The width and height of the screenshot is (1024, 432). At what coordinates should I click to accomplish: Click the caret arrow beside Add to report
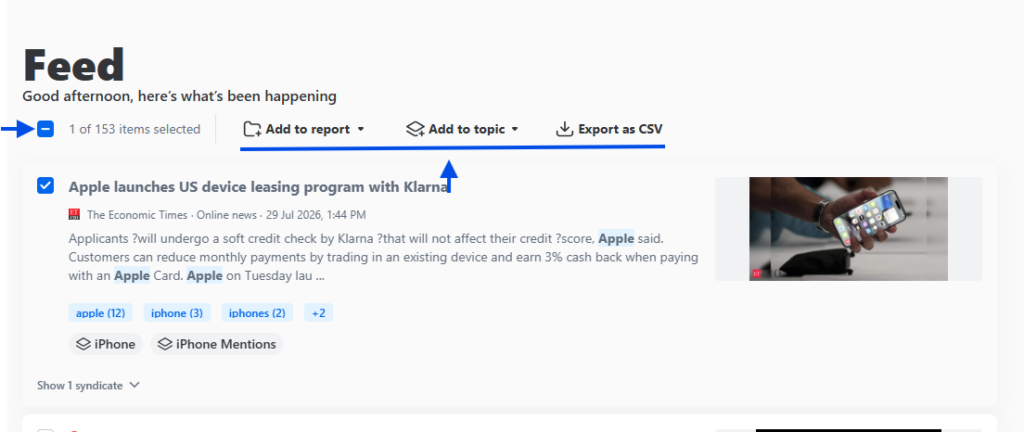[x=360, y=129]
